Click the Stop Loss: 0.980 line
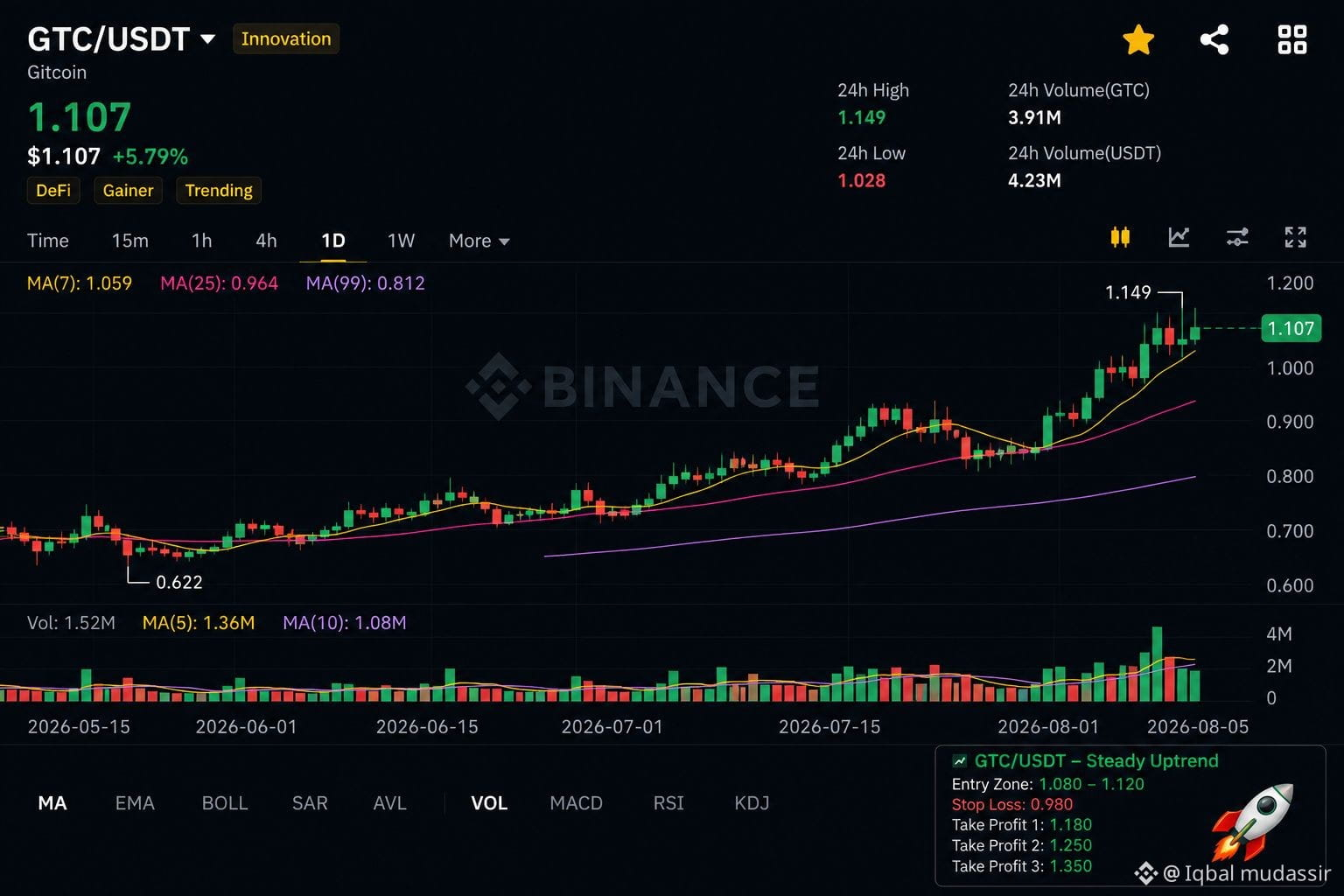The image size is (1344, 896). point(1012,804)
